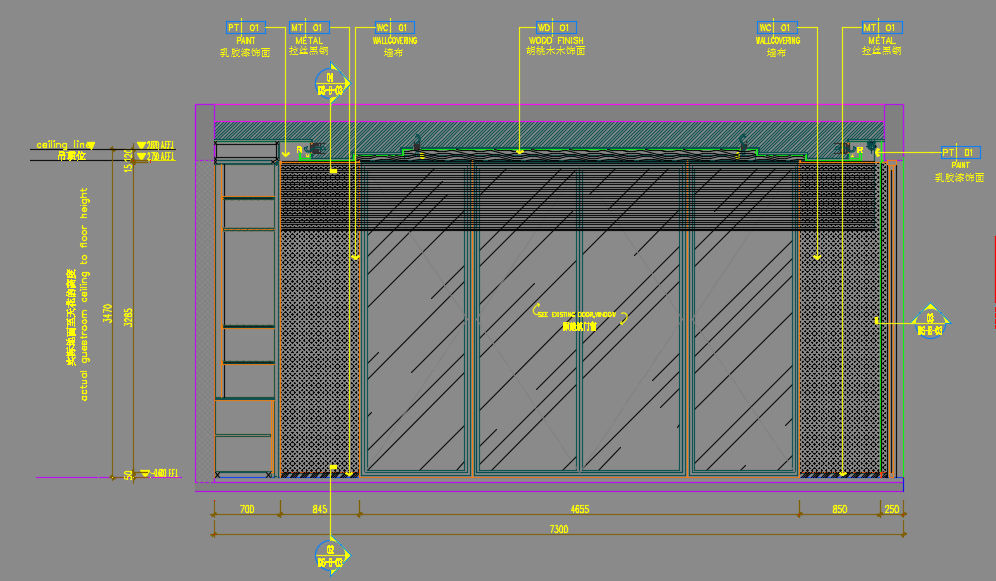This screenshot has width=996, height=581.
Task: Select section callout 02 below the dimensions
Action: coord(331,555)
